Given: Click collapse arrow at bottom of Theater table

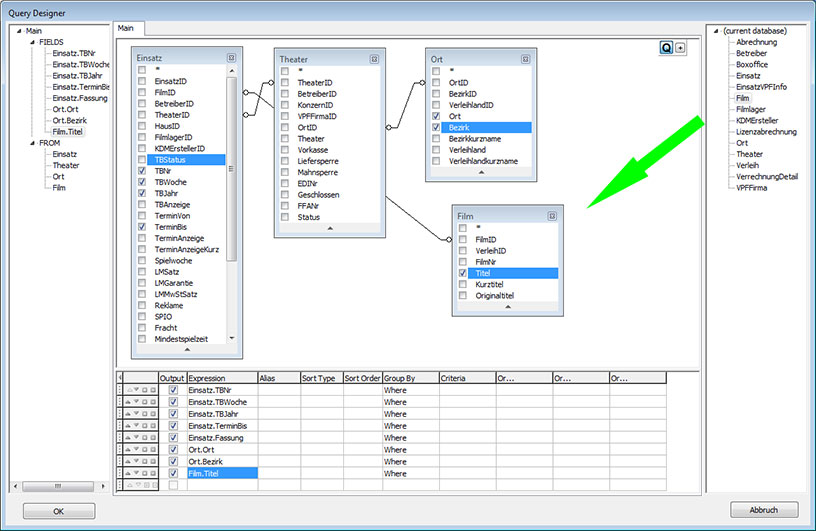Looking at the screenshot, I should point(330,229).
